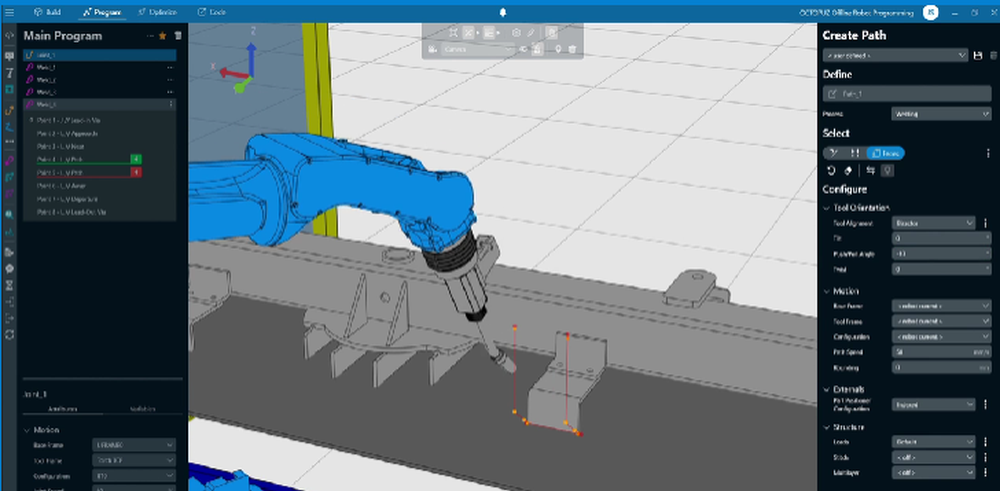Click the sync arrows icon in left sidebar

(10, 334)
